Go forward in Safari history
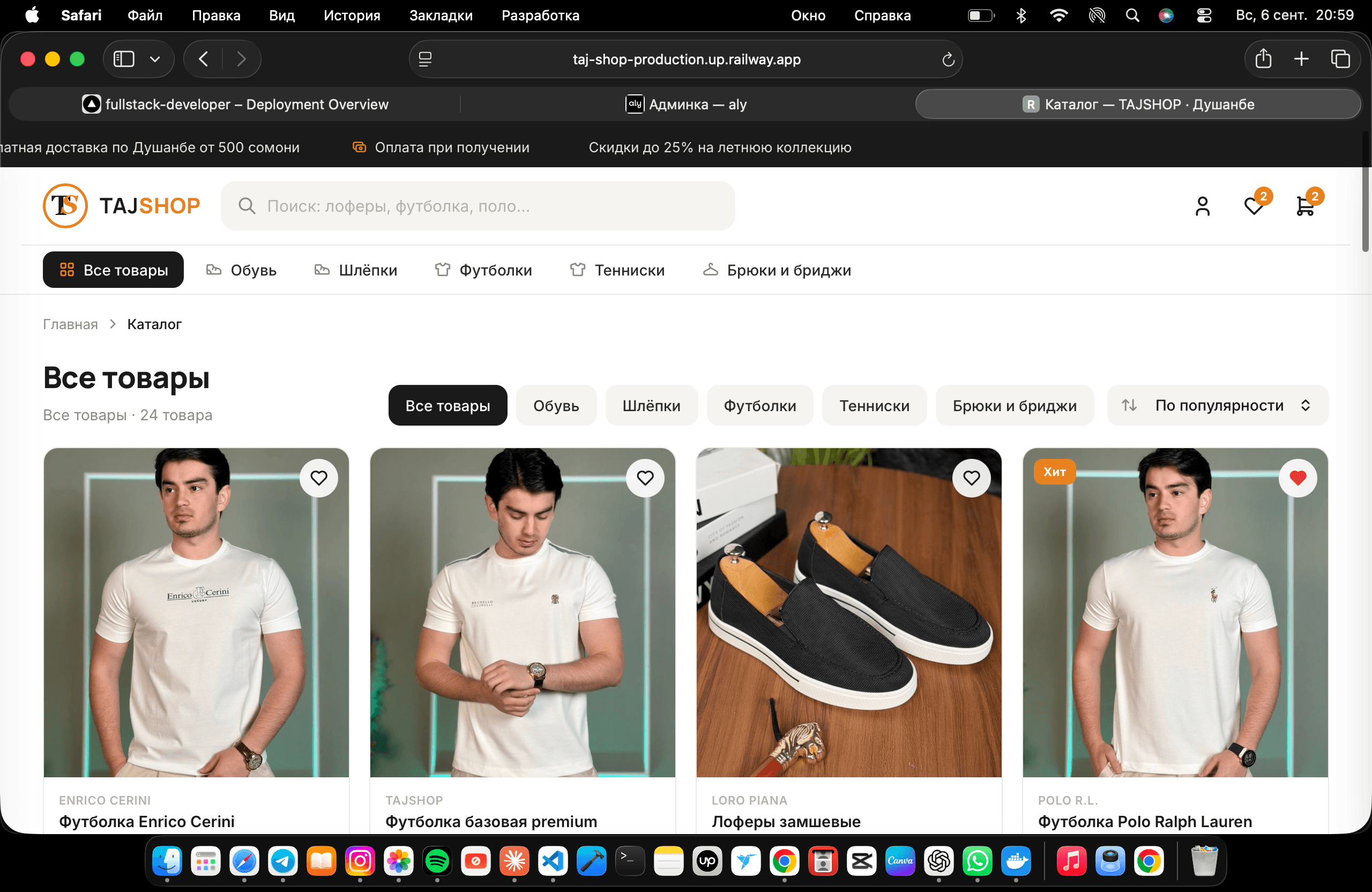This screenshot has height=892, width=1372. tap(242, 59)
